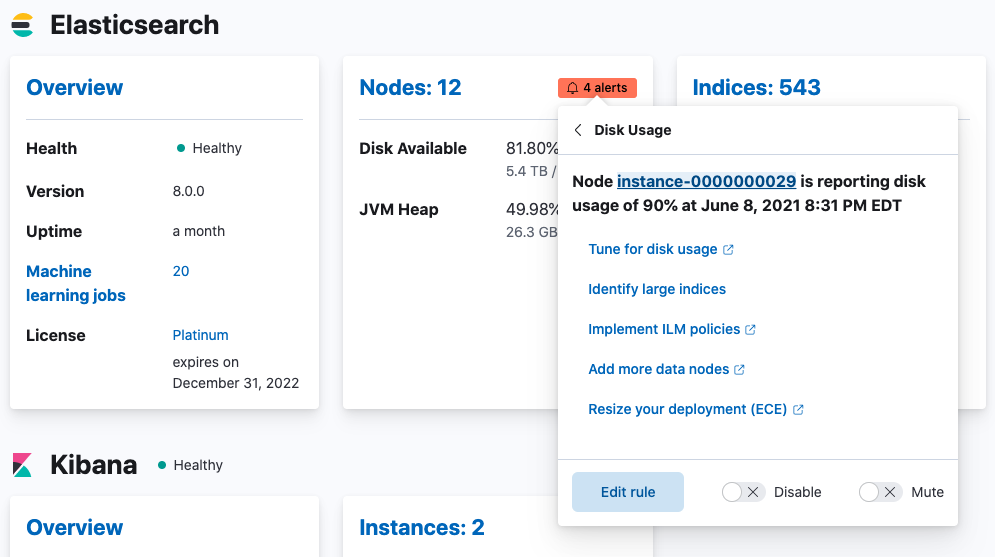Click external link icon beside Implement ILM policies

click(751, 330)
